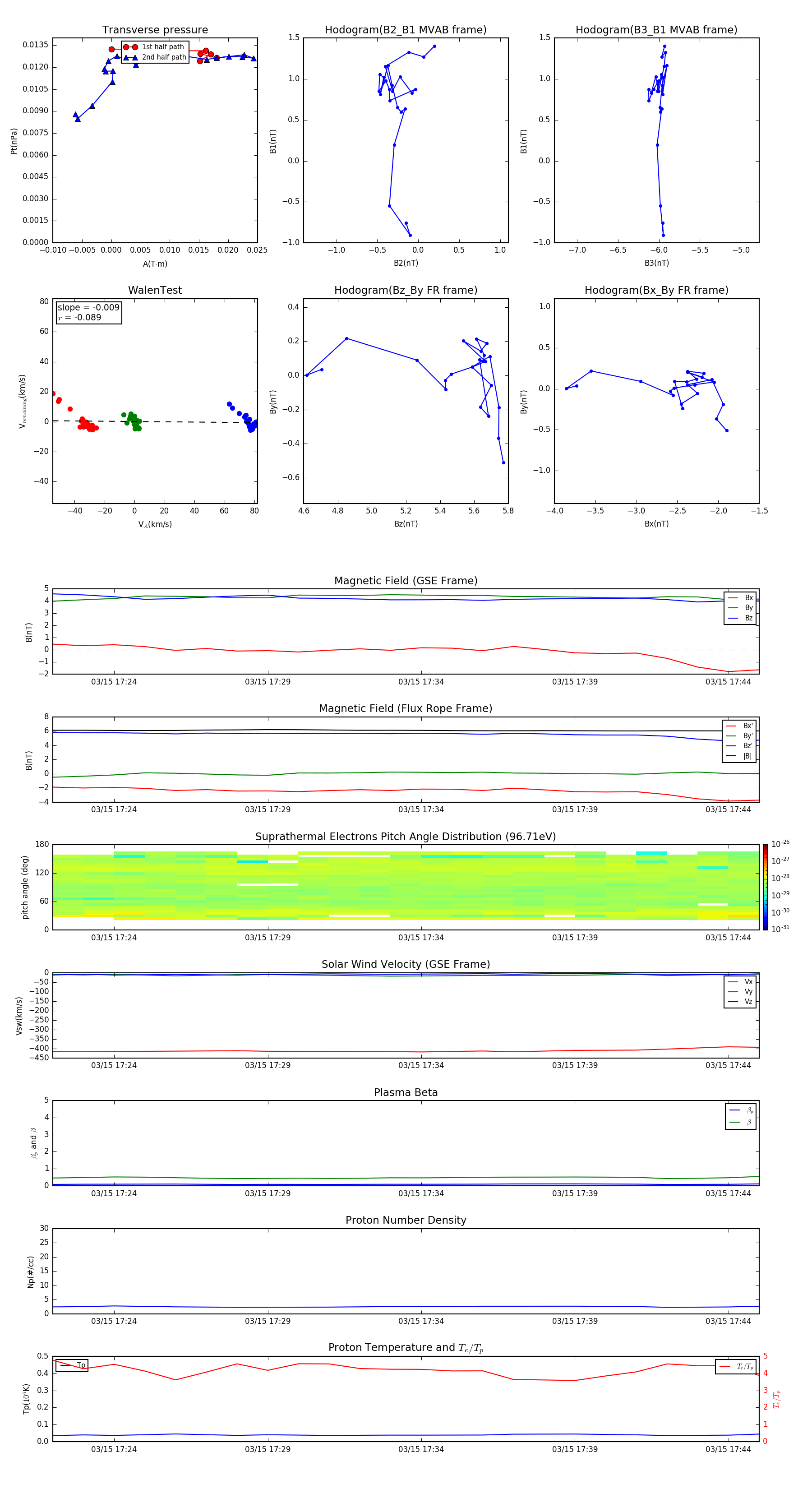Click the "Proton Number Density" title

click(406, 1220)
